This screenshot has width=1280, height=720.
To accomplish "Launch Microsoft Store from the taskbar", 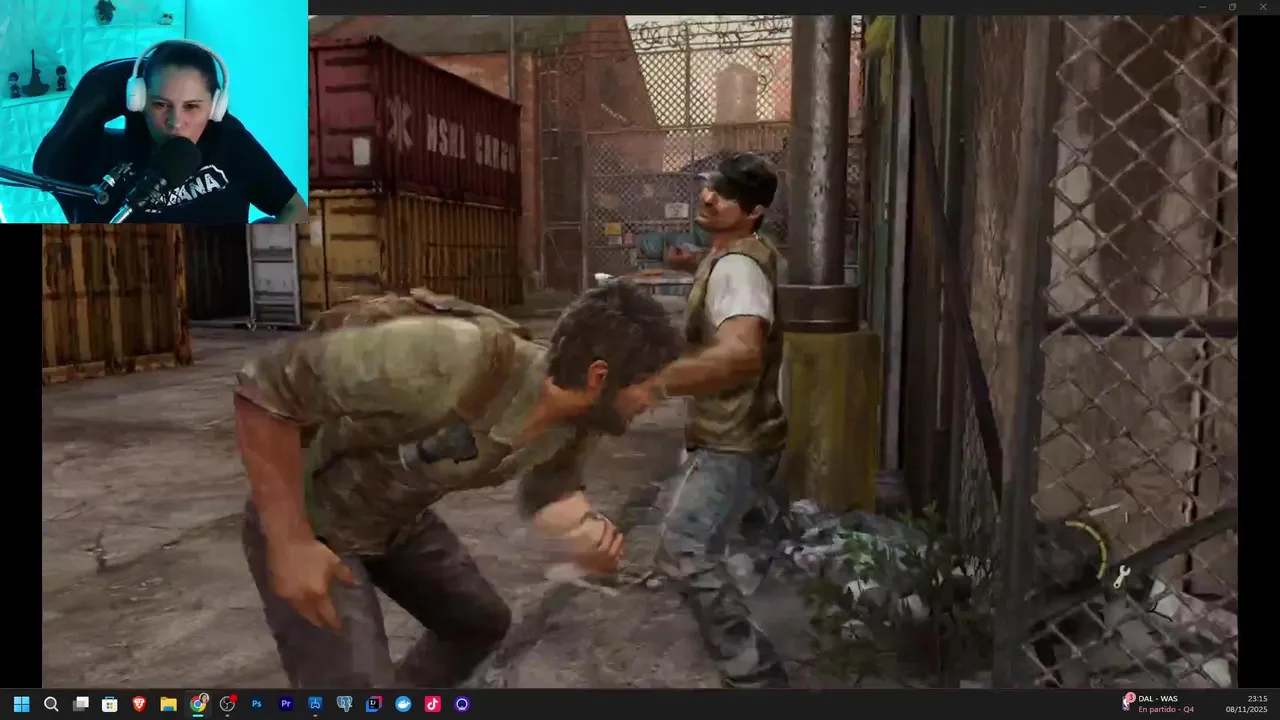I will pos(110,704).
